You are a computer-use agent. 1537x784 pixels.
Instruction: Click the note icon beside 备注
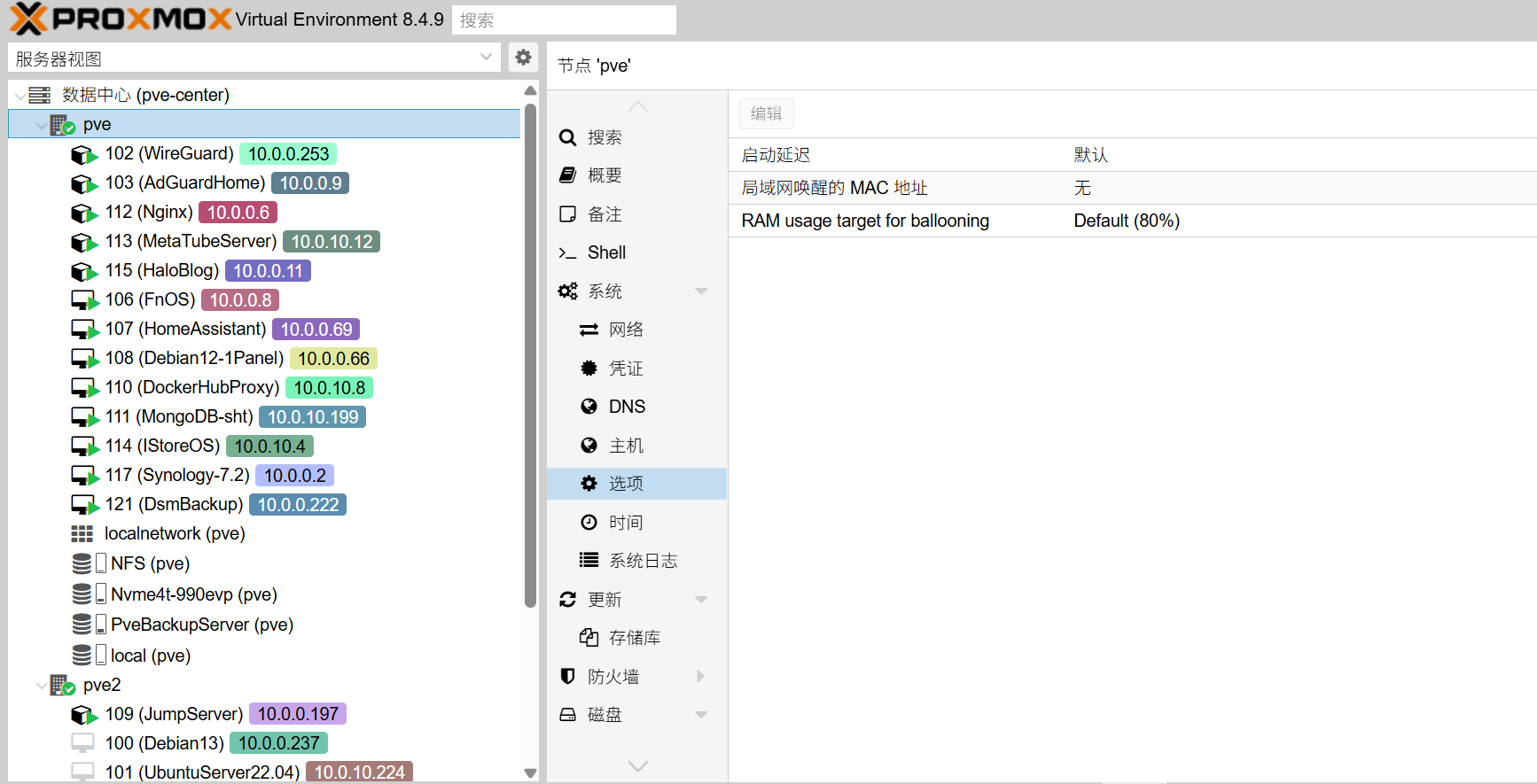[568, 214]
